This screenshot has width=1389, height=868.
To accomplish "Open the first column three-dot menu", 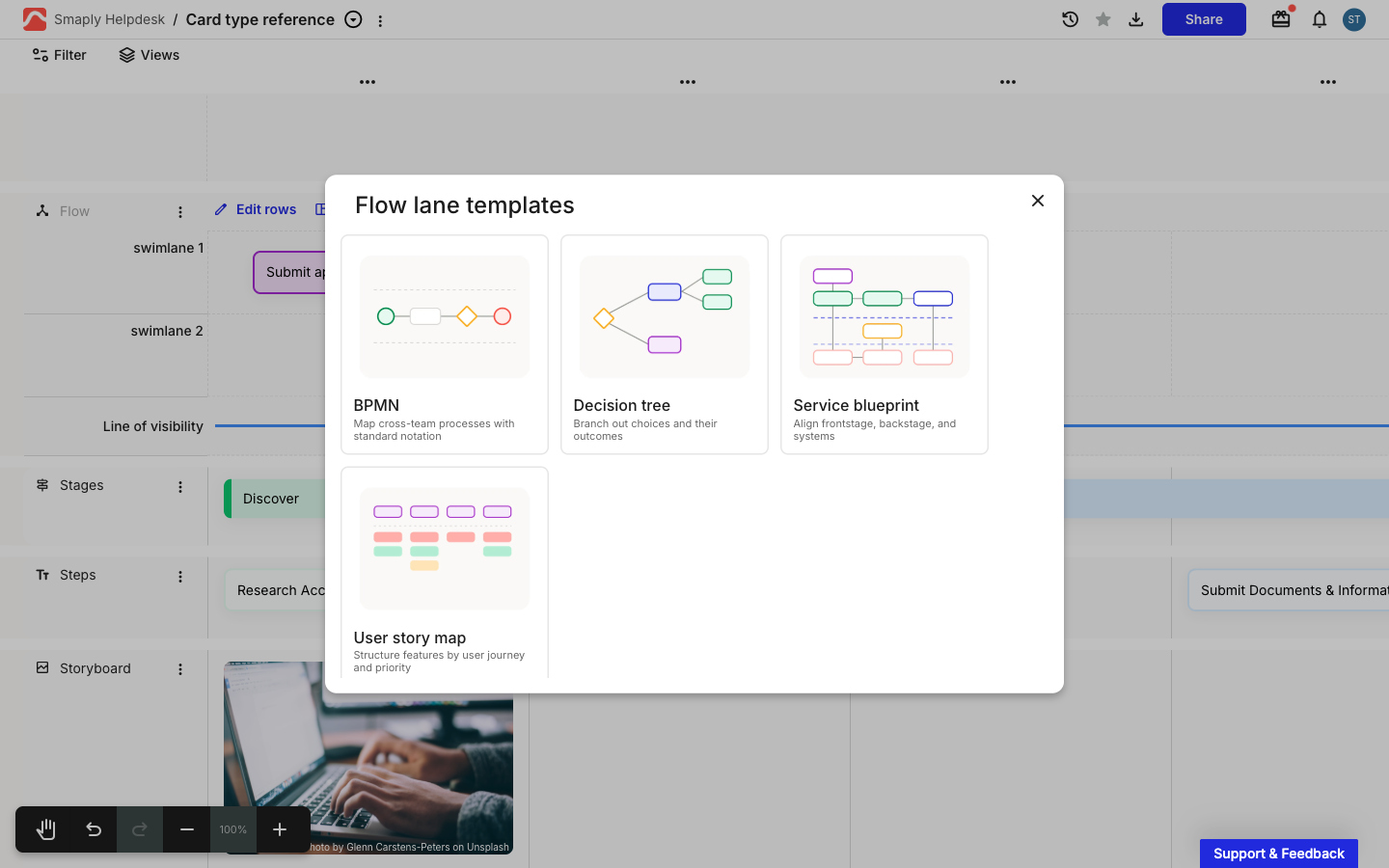I will point(368,82).
